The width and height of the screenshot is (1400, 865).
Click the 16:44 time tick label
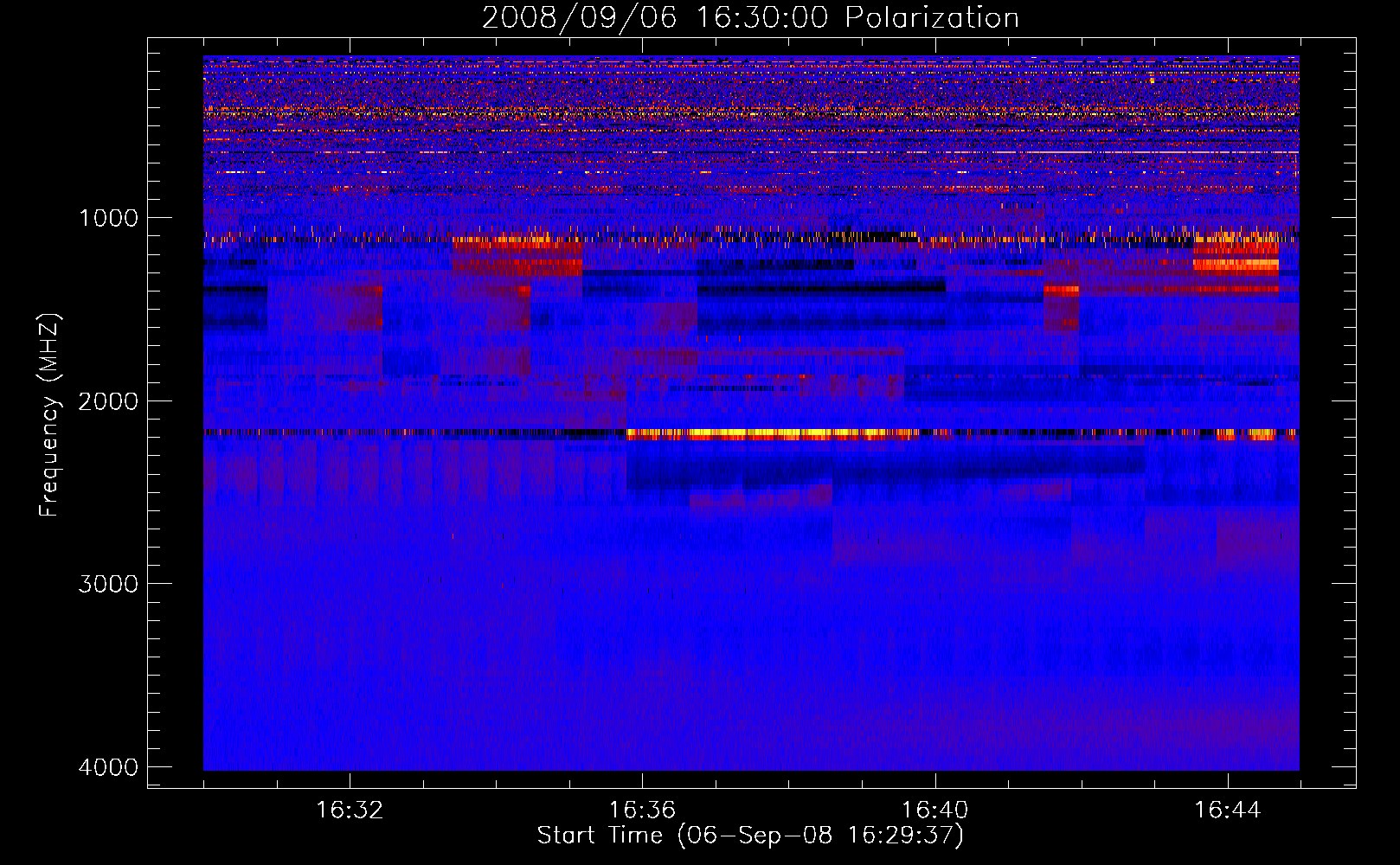coord(1228,811)
